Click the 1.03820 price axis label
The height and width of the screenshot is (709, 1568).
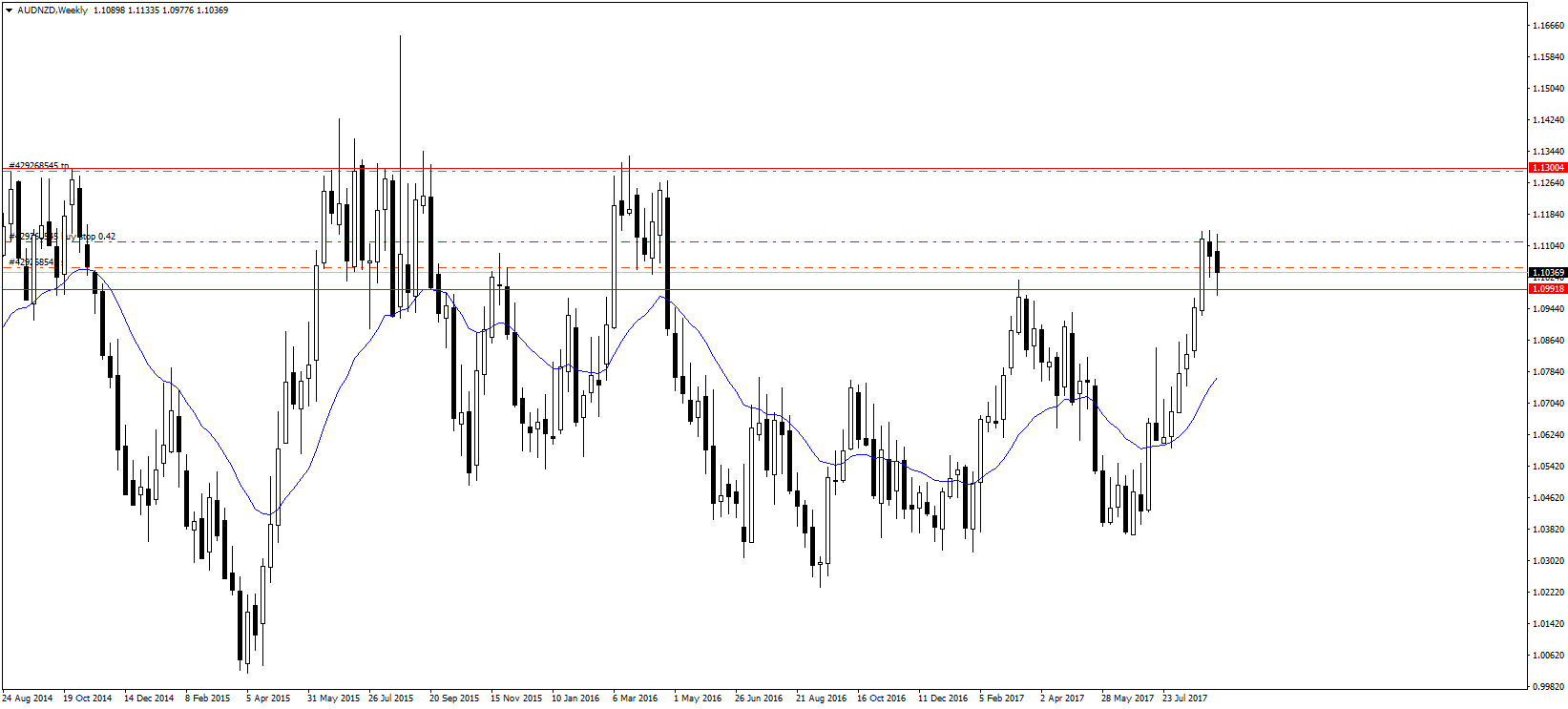tap(1547, 530)
